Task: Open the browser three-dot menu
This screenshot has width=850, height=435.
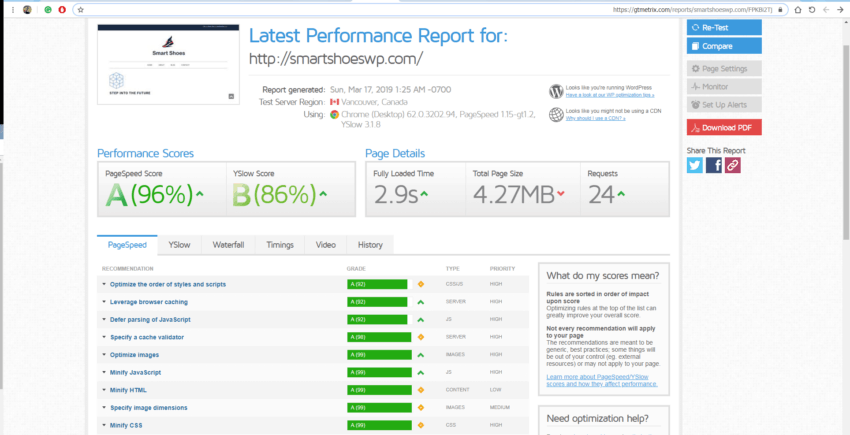Action: [x=13, y=10]
